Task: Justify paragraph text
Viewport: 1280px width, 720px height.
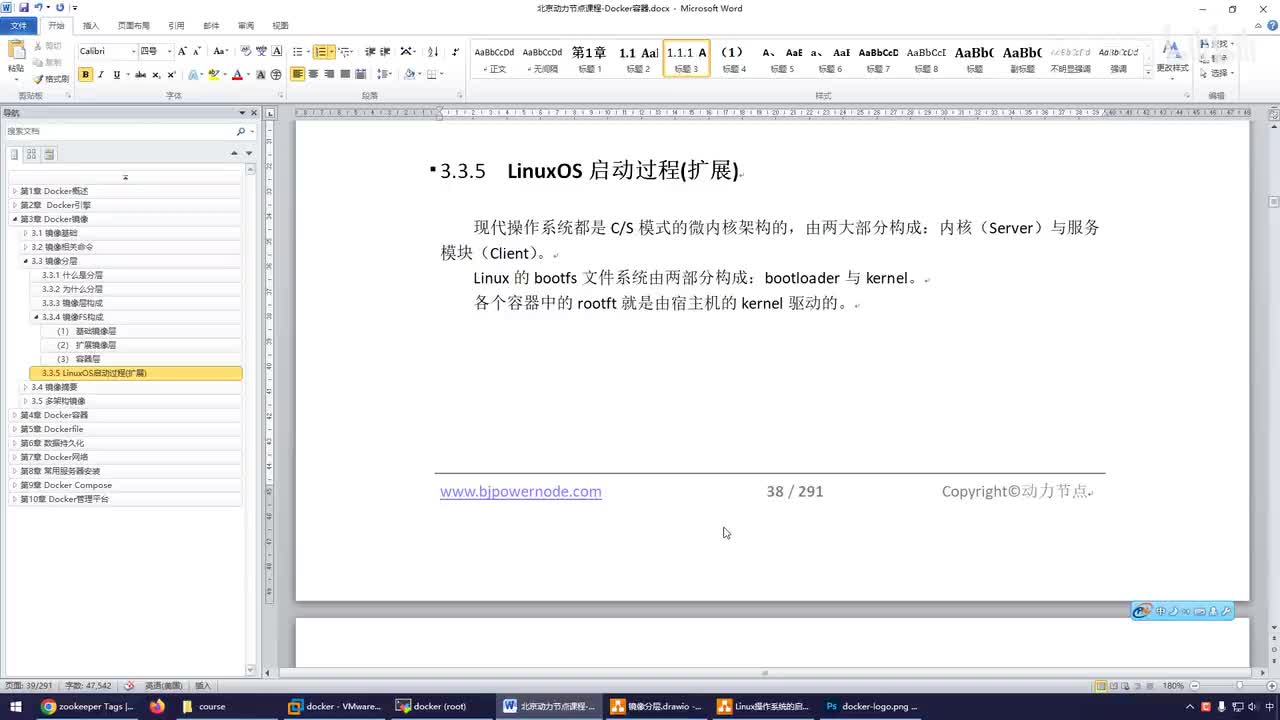Action: (345, 75)
